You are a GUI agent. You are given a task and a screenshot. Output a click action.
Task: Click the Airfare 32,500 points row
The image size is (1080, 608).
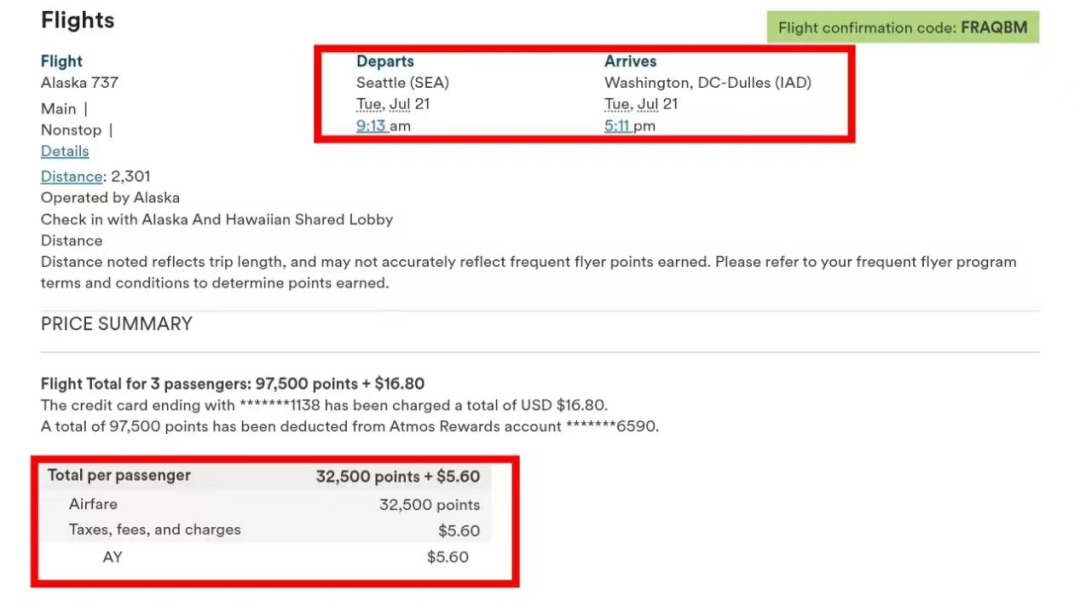264,504
